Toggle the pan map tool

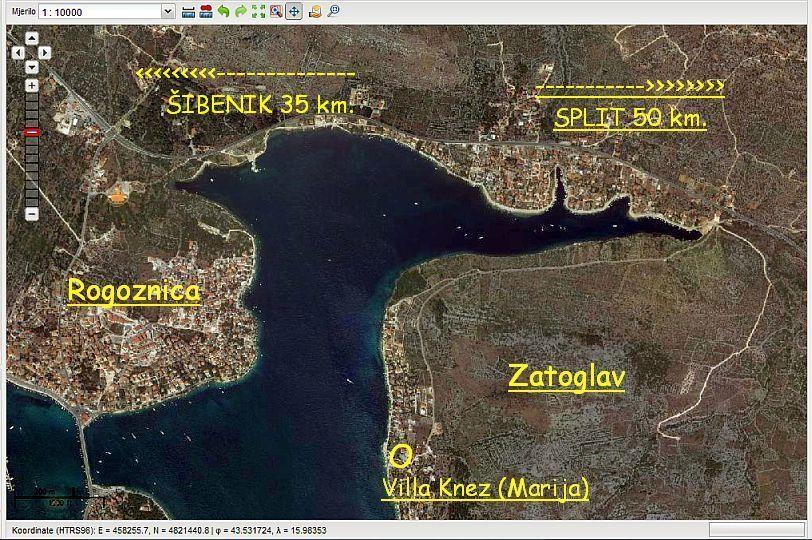pyautogui.click(x=295, y=11)
